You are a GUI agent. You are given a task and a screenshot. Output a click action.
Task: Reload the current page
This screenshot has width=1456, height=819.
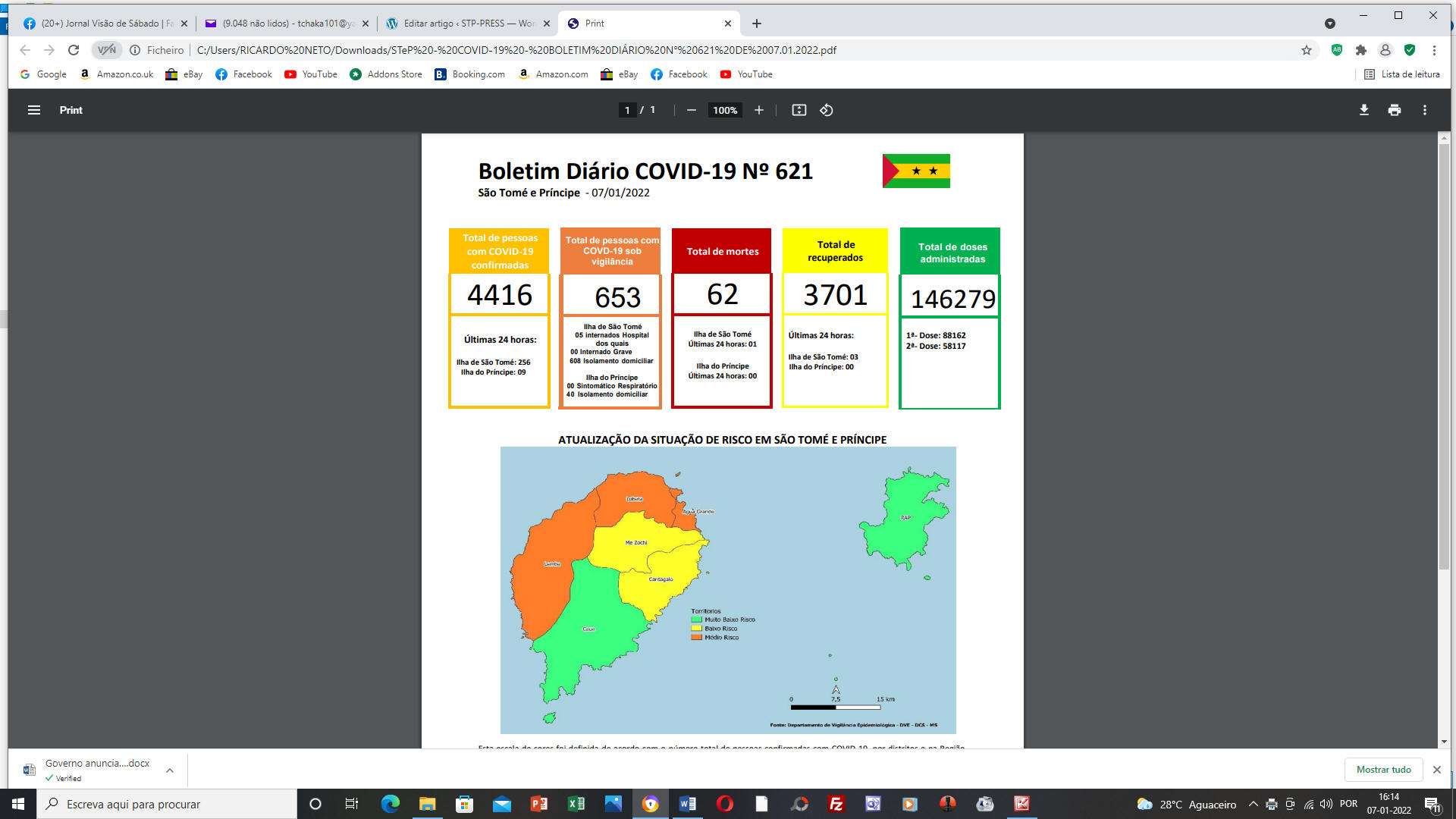74,50
